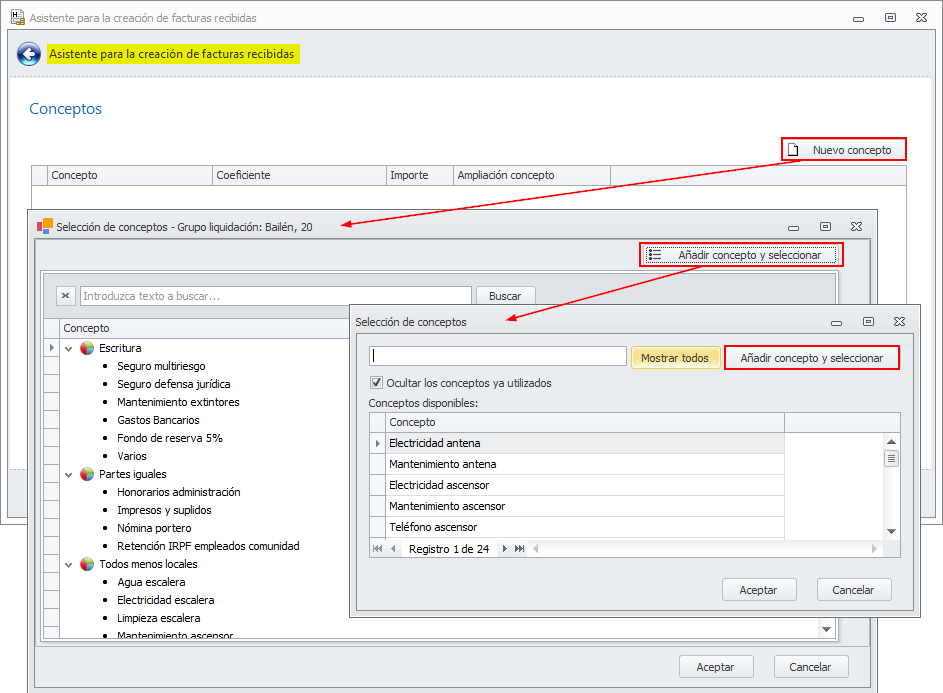
Task: Click the Escritura group pie icon
Action: (87, 348)
